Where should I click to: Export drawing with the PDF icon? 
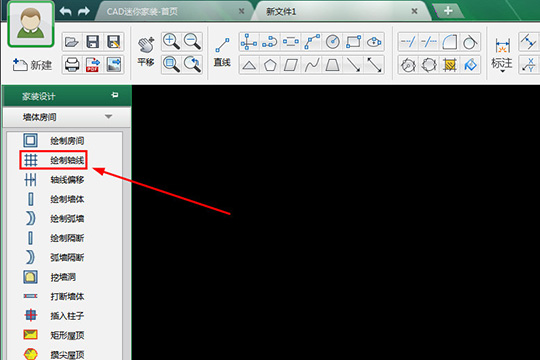tap(93, 65)
